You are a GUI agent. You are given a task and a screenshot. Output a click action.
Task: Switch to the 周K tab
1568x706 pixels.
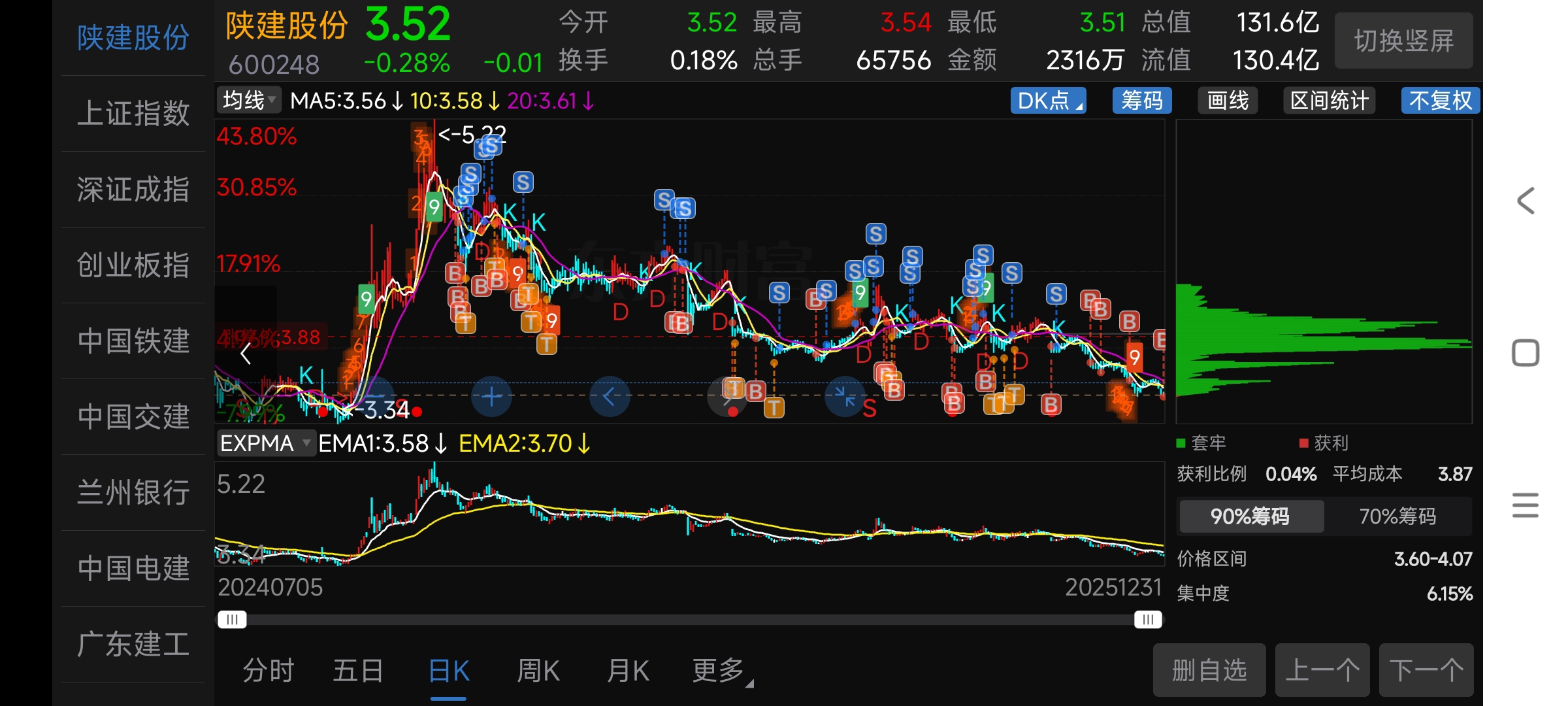[538, 671]
